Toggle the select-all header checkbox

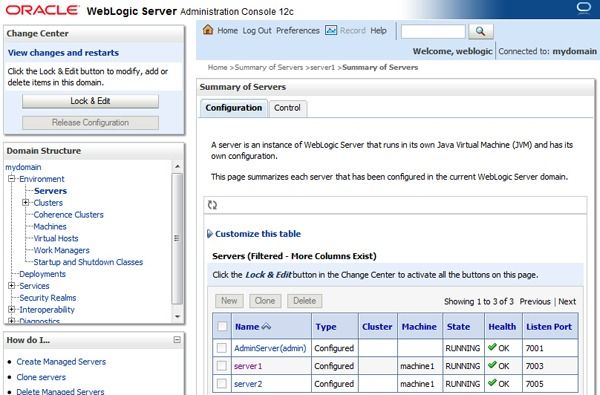pyautogui.click(x=222, y=326)
